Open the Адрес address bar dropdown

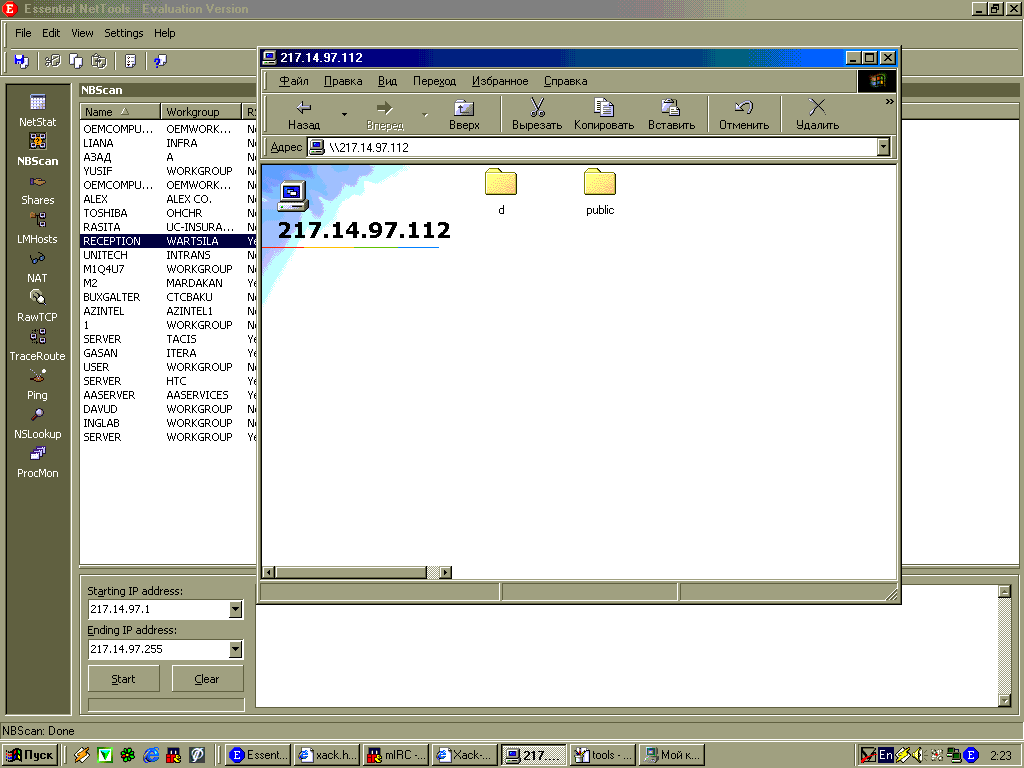tap(883, 147)
